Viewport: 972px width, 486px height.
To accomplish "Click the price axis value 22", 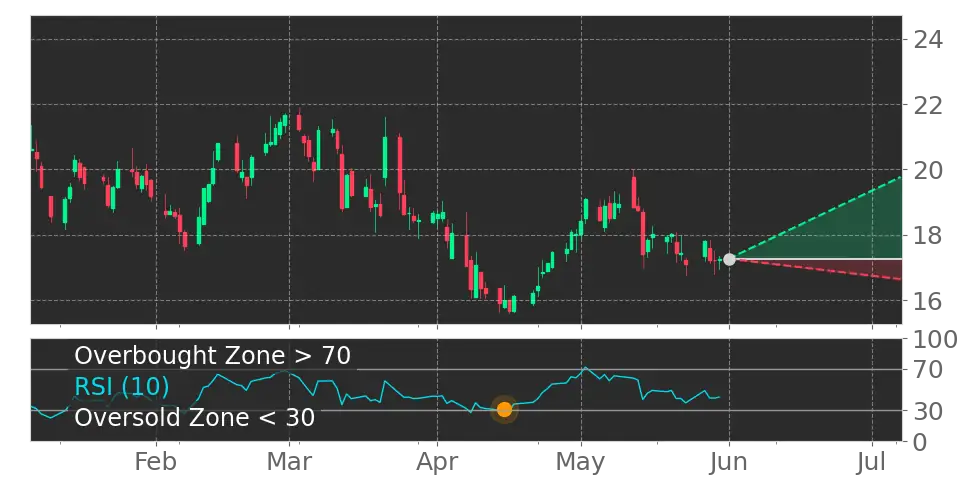I will [928, 105].
